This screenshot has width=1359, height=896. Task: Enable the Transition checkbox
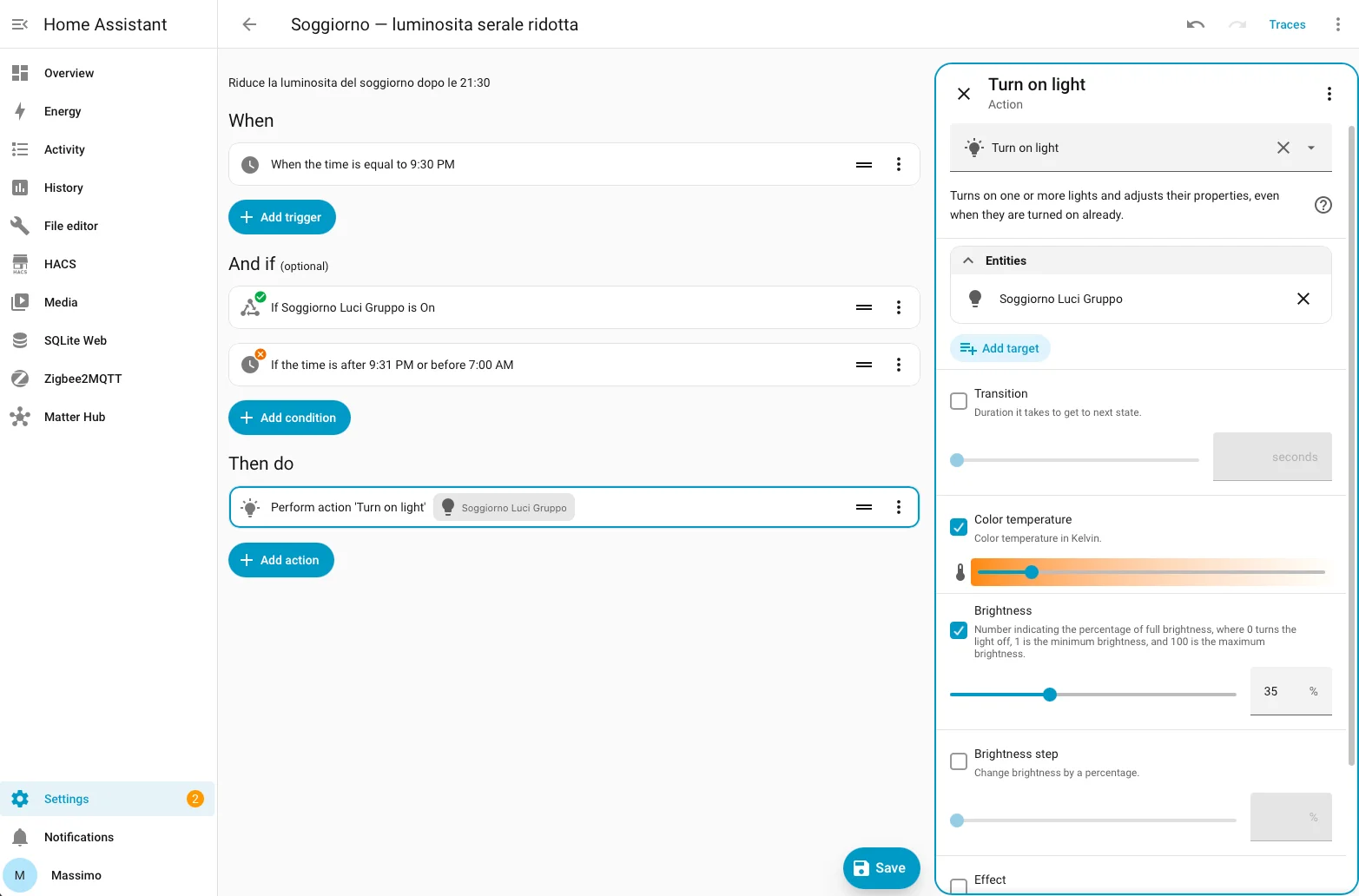pos(959,401)
